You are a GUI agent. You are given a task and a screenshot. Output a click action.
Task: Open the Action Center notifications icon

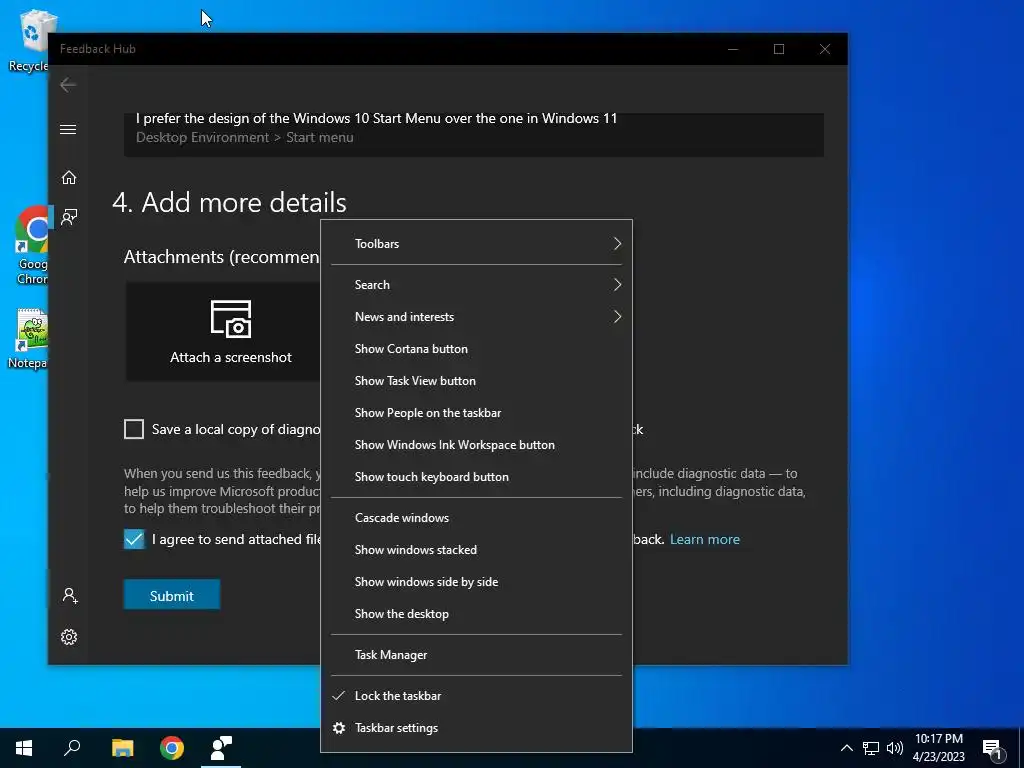point(993,749)
